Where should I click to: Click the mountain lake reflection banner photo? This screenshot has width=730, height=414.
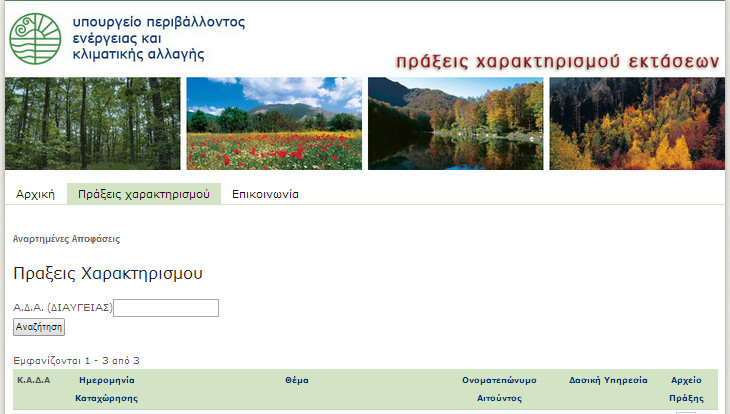[x=455, y=123]
